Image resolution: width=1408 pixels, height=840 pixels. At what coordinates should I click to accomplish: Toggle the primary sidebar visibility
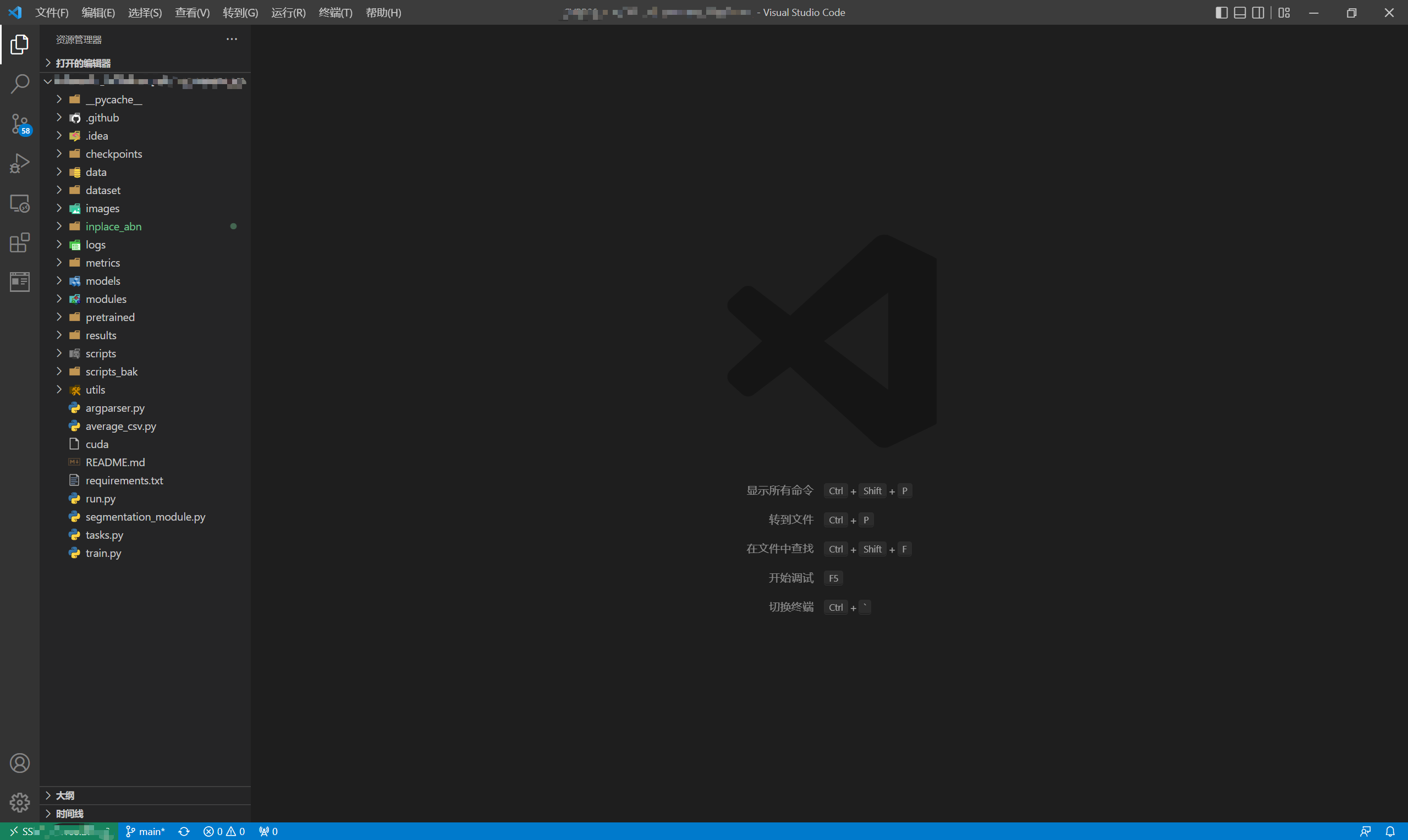[1221, 12]
